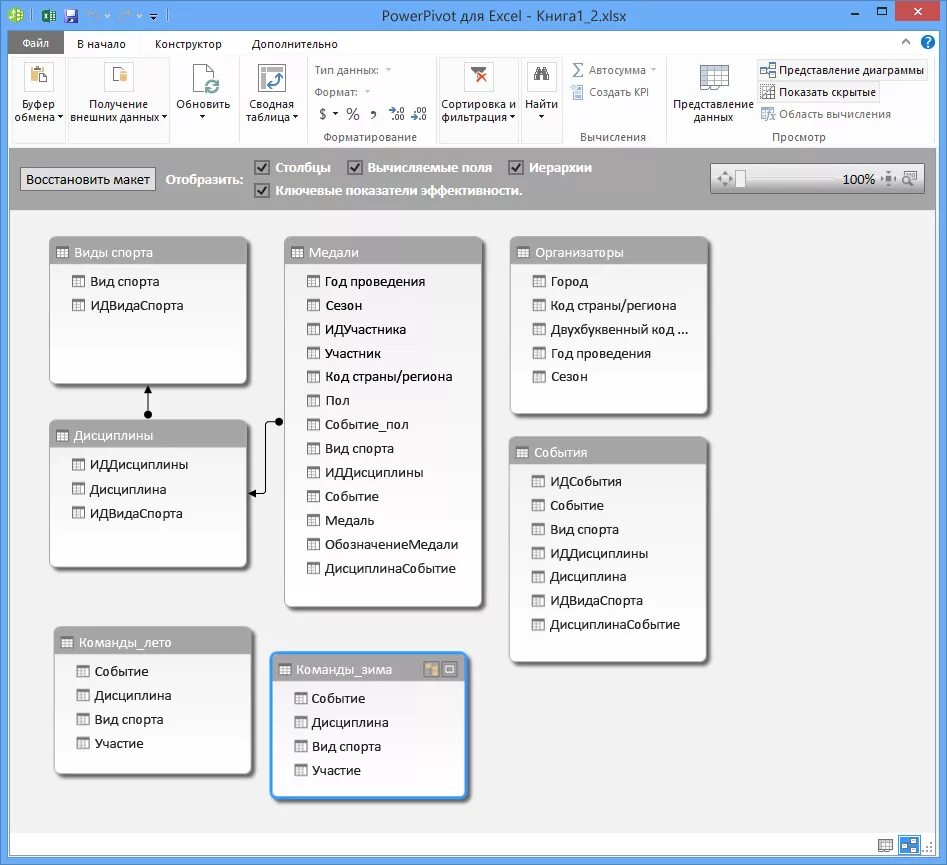This screenshot has height=865, width=947.
Task: Expand Получение внешних данных dropdown arrow
Action: (164, 117)
